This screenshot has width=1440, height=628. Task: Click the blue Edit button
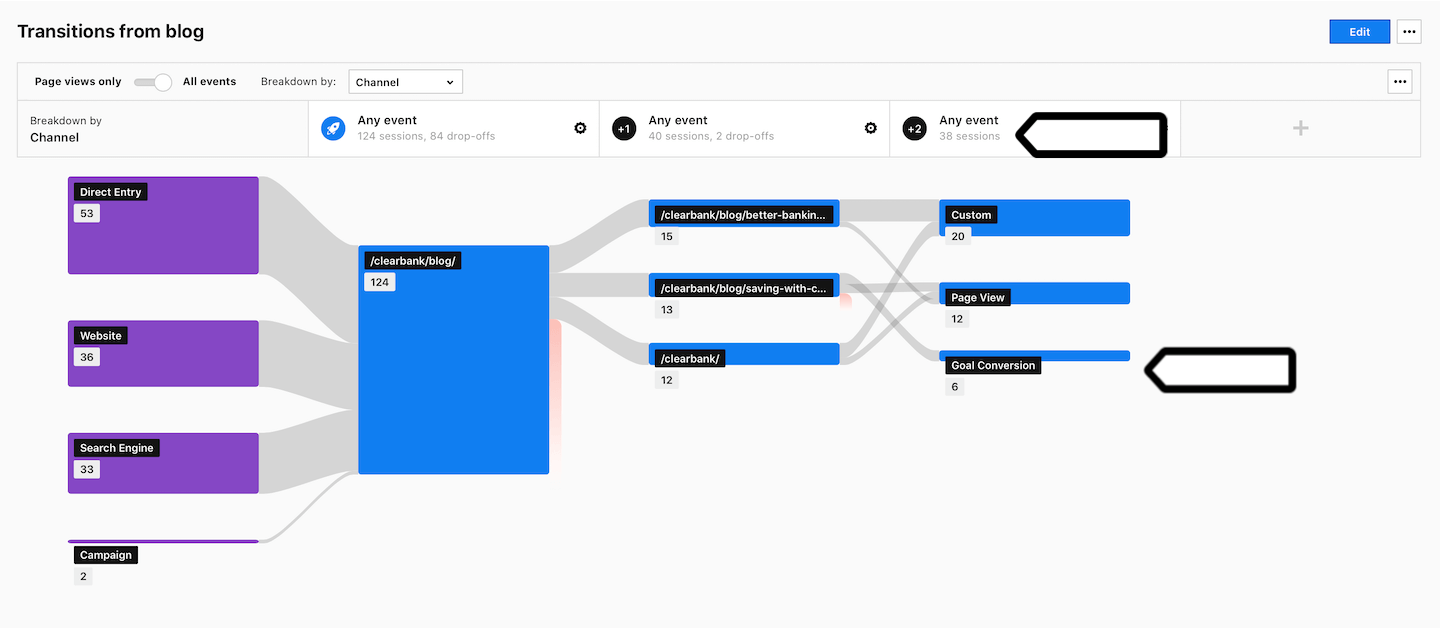(x=1359, y=32)
